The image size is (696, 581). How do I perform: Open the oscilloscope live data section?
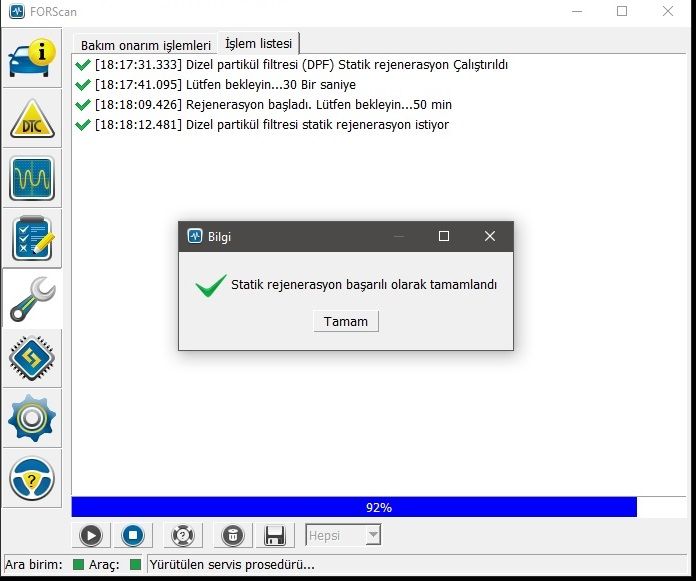[x=32, y=178]
